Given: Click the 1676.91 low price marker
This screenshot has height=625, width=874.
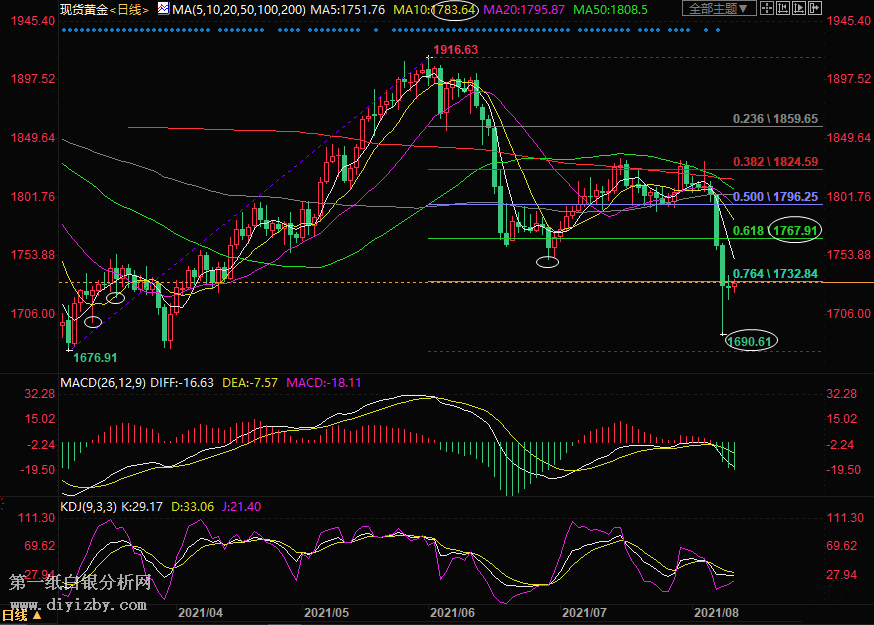Looking at the screenshot, I should [96, 357].
